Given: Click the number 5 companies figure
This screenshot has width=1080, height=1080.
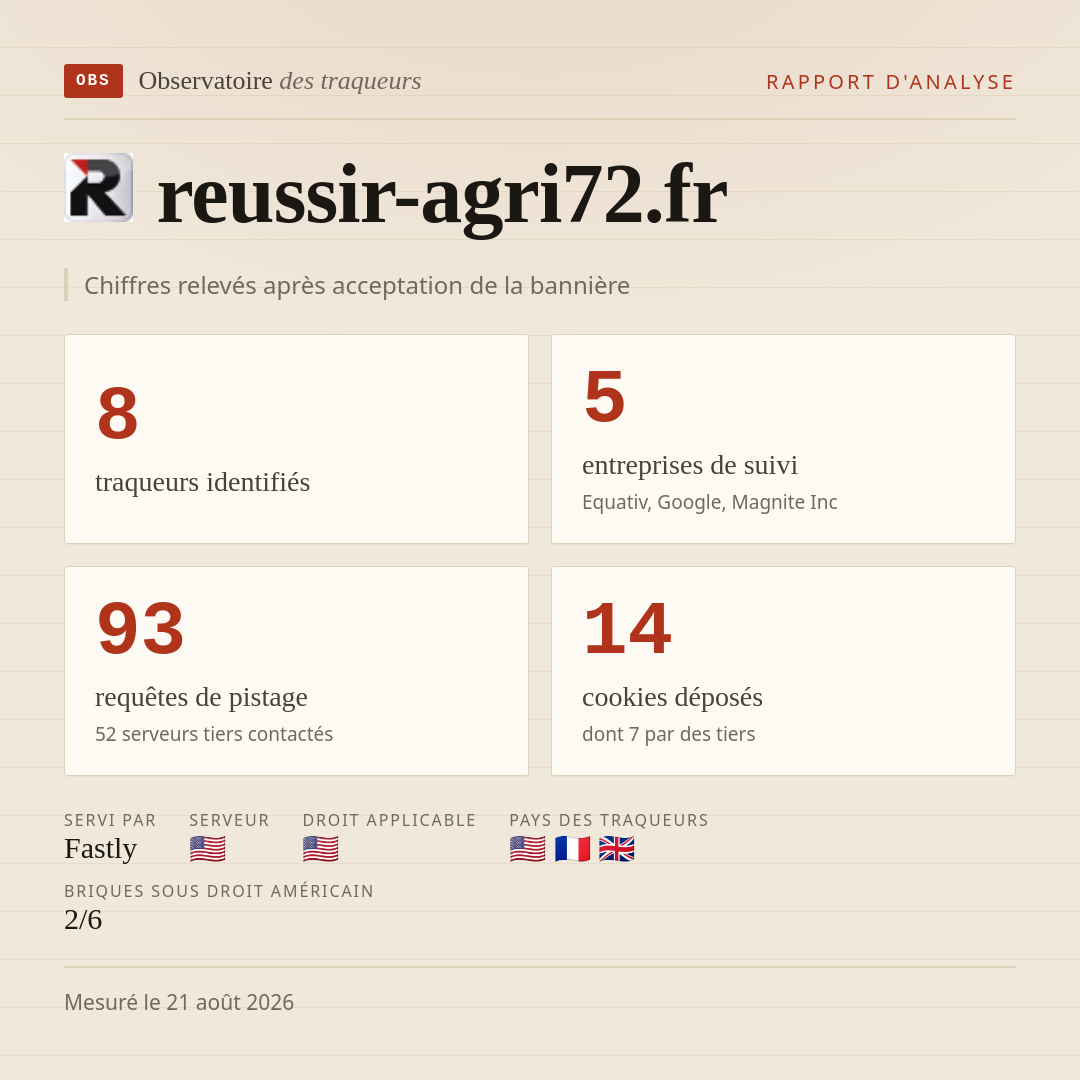Looking at the screenshot, I should (605, 397).
